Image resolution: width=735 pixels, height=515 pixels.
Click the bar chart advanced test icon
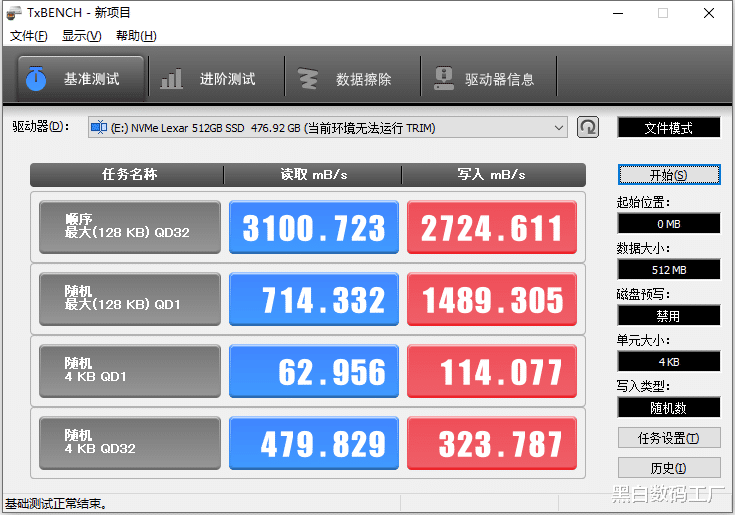171,78
